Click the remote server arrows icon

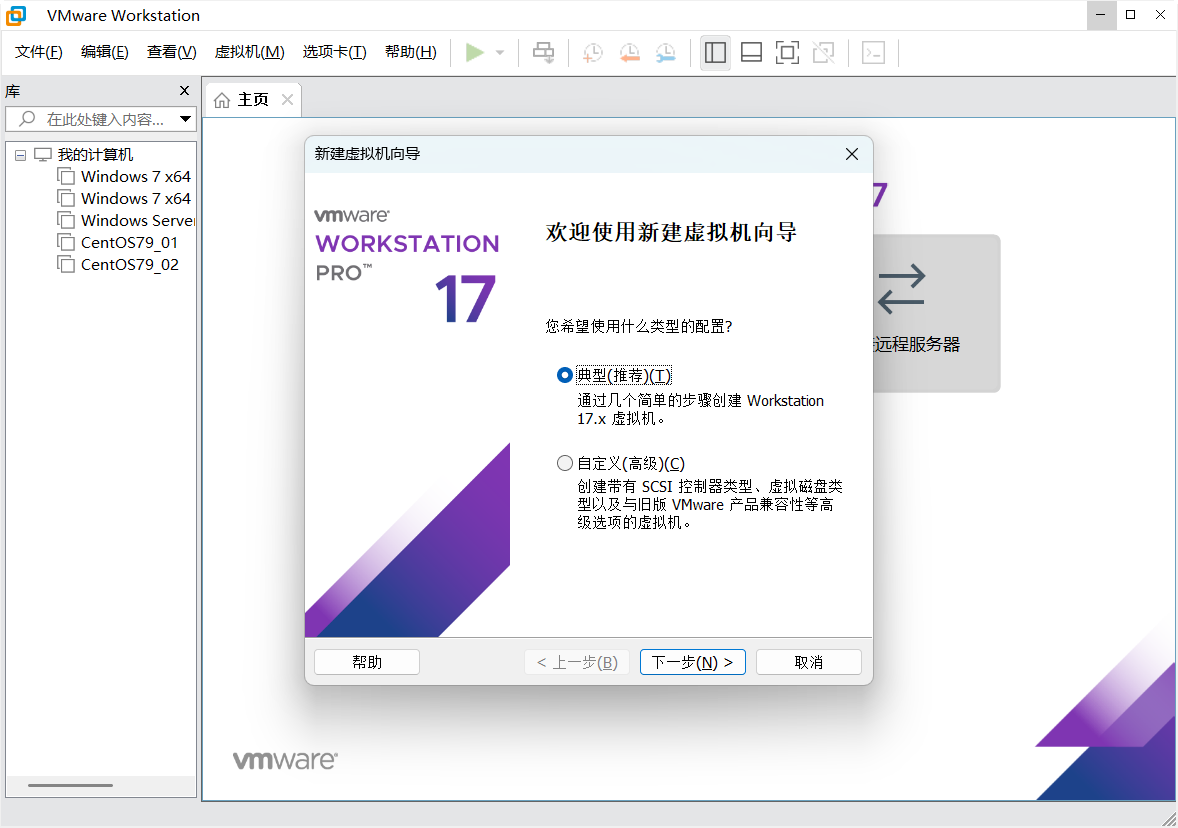click(901, 289)
